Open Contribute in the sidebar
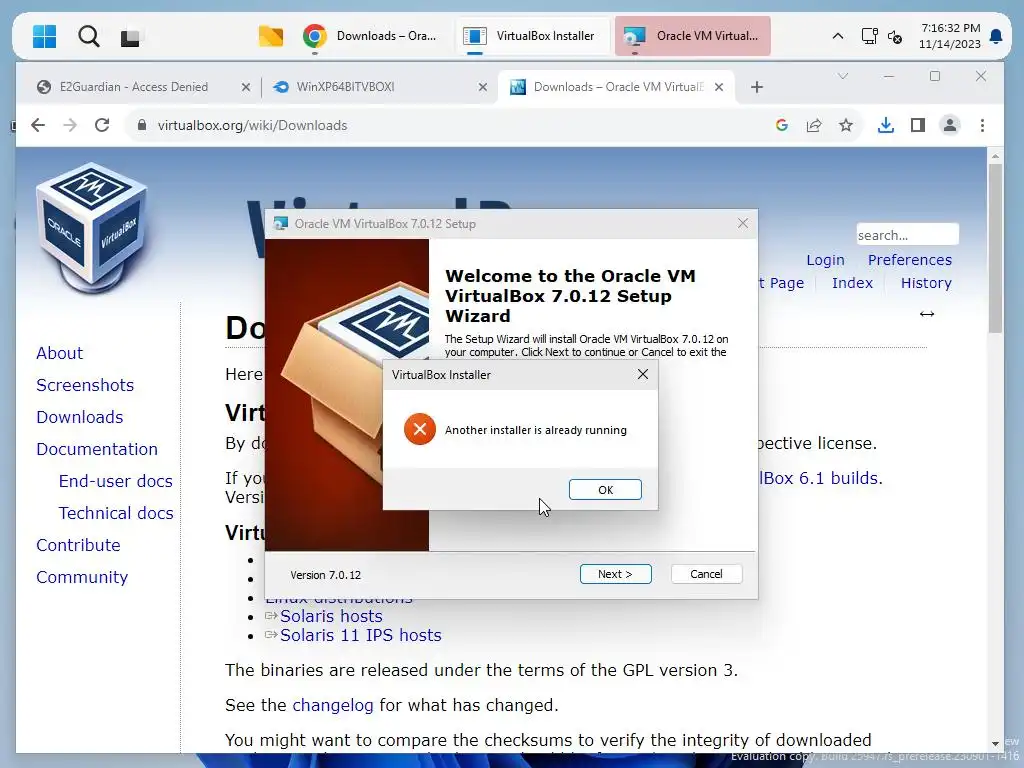The height and width of the screenshot is (768, 1024). pyautogui.click(x=78, y=545)
